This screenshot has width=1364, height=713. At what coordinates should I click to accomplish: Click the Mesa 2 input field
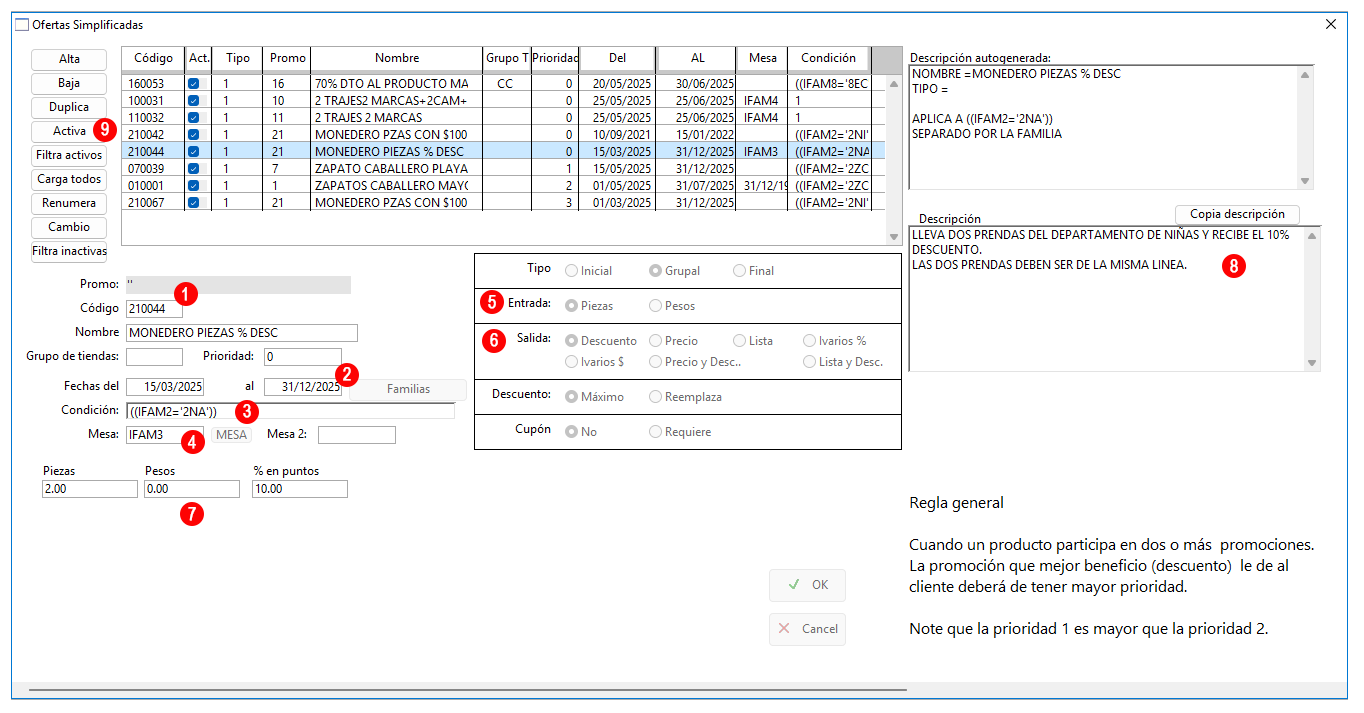(x=357, y=435)
